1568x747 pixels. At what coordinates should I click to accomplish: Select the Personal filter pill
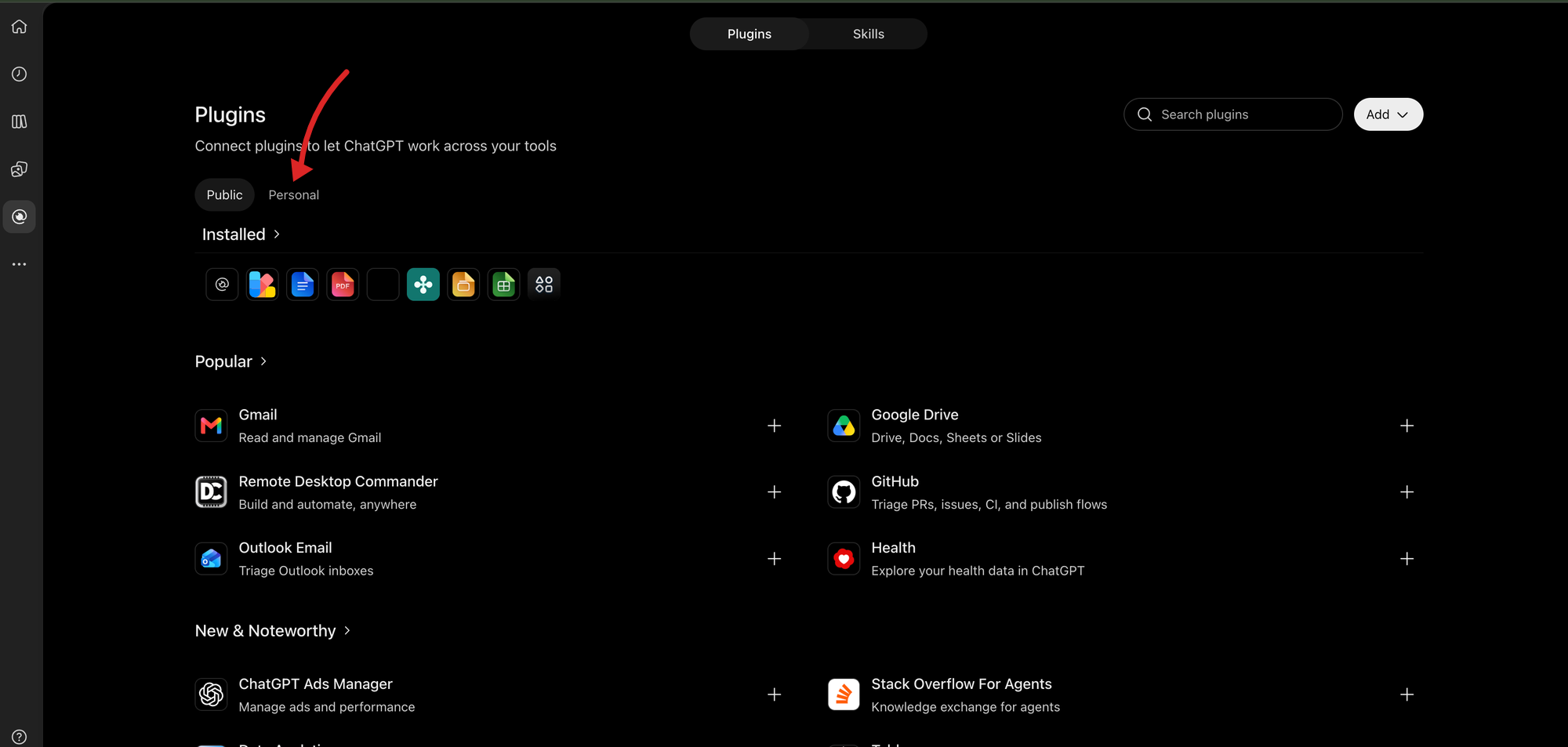coord(294,194)
